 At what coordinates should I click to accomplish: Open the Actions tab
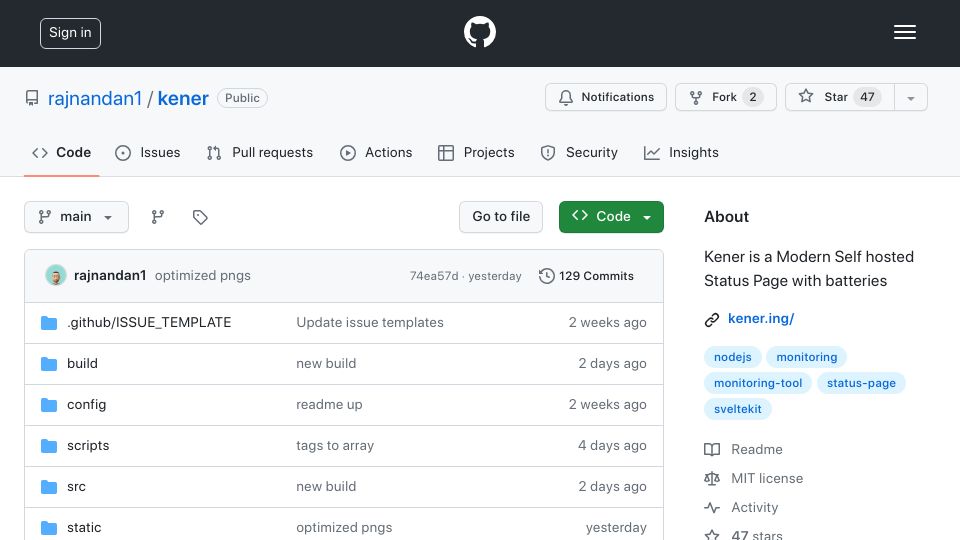point(376,152)
